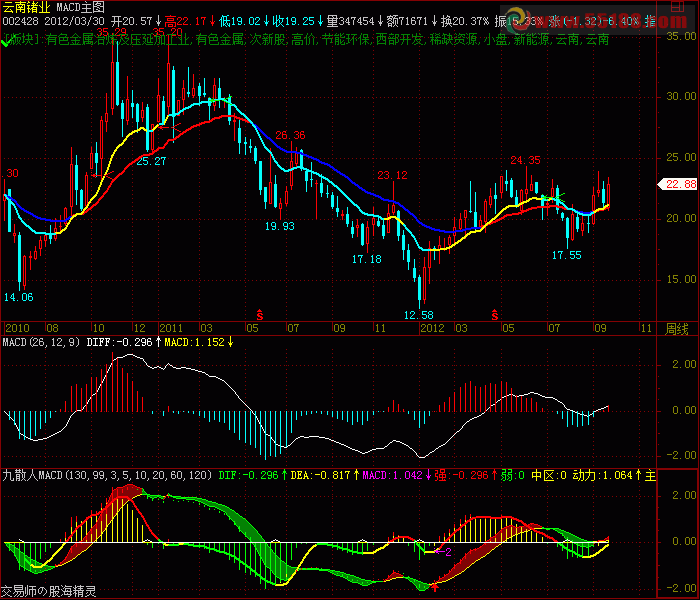Click the 26.36 peak price label
The image size is (700, 600).
(290, 135)
